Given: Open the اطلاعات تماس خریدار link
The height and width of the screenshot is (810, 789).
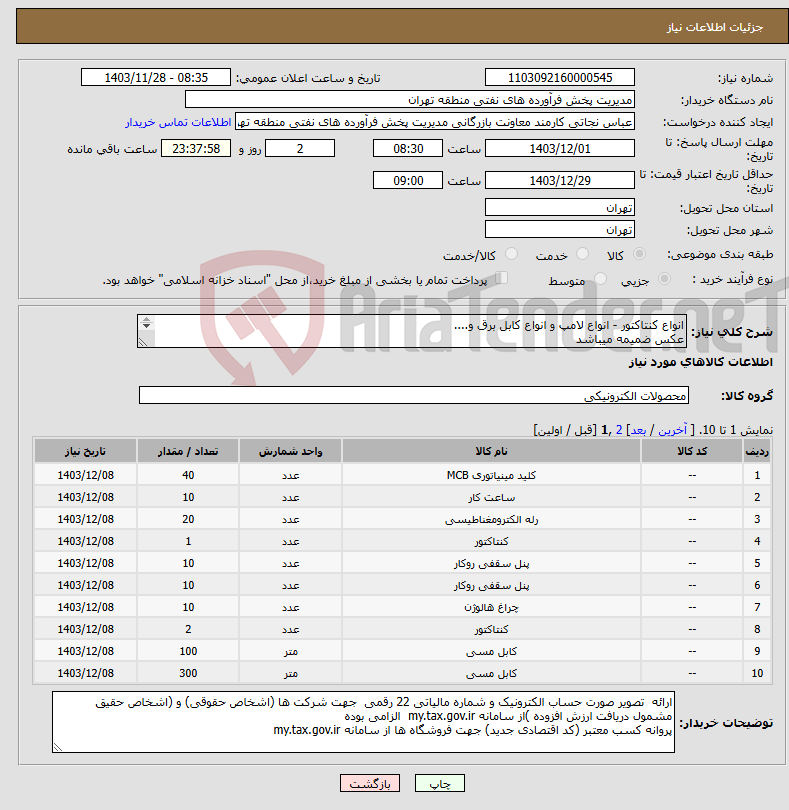Looking at the screenshot, I should coord(178,122).
